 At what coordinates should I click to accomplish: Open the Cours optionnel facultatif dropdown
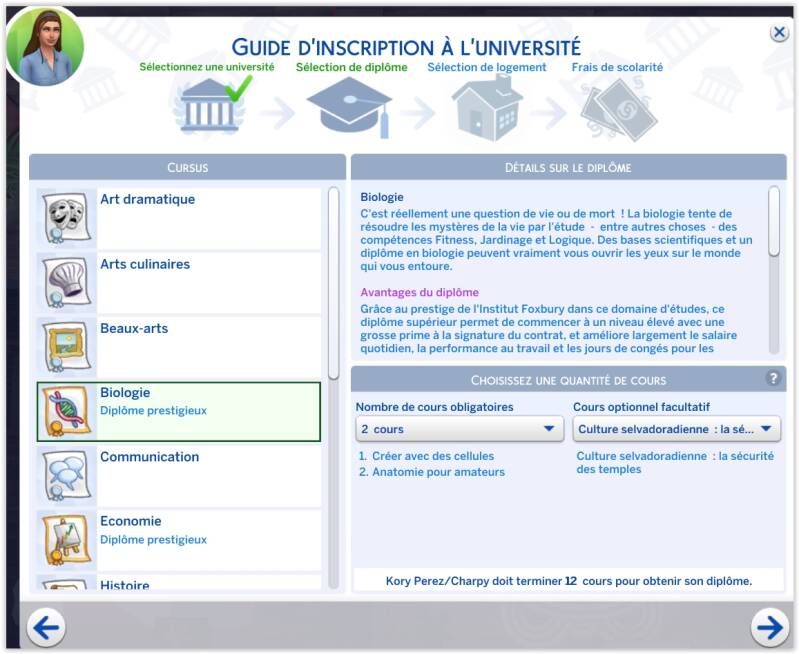click(677, 429)
